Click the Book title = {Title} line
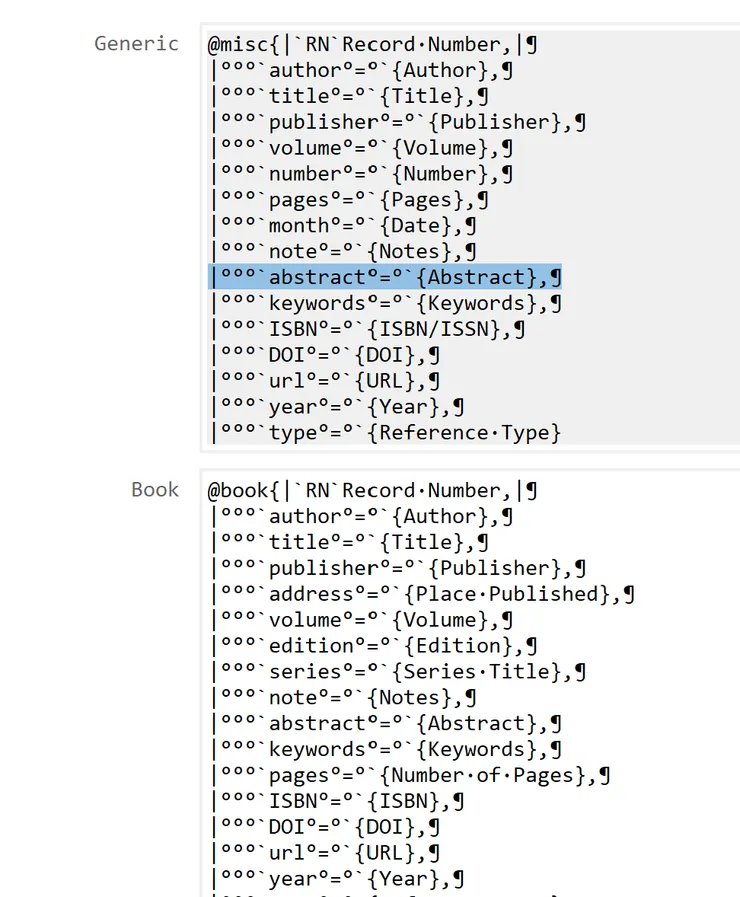Screen dimensions: 740x897 tap(350, 542)
